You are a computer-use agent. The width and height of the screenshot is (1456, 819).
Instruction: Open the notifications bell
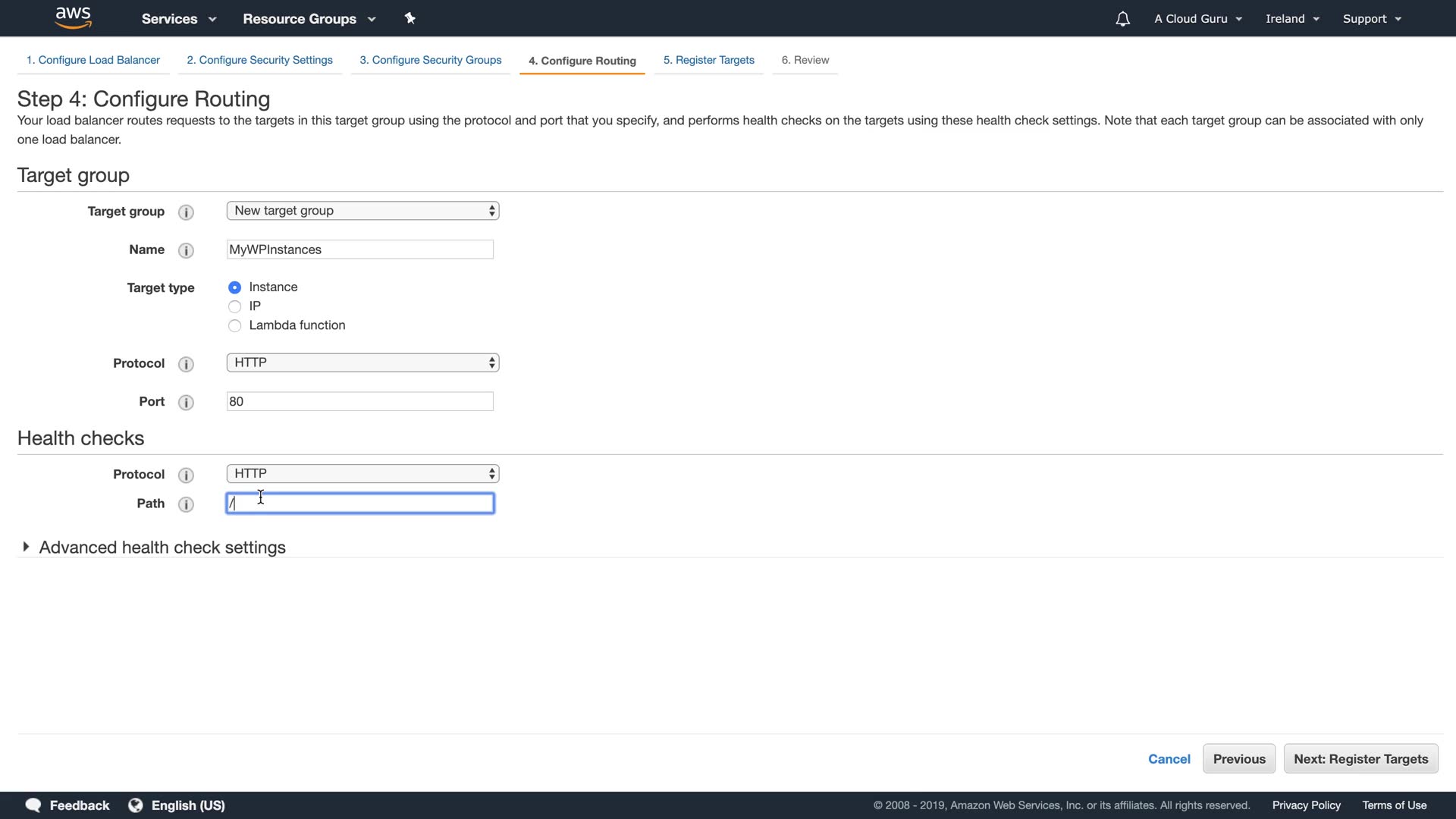coord(1122,19)
